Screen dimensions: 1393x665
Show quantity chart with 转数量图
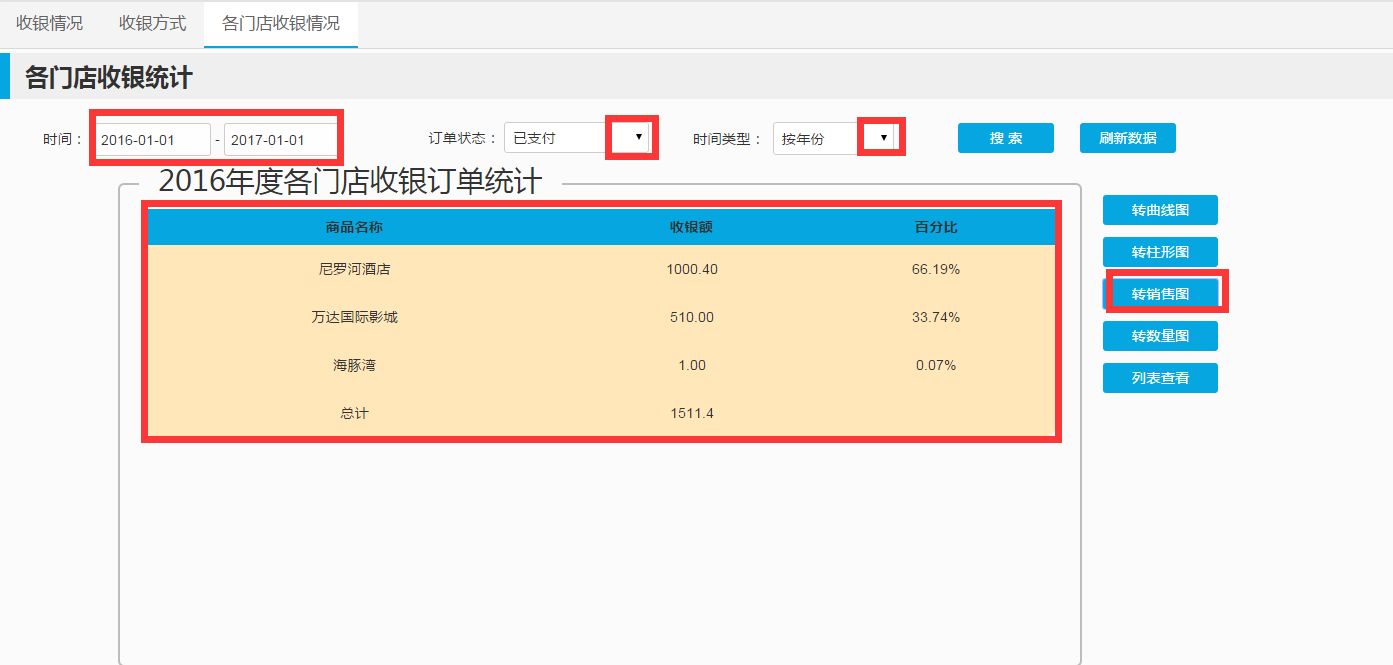[1160, 336]
